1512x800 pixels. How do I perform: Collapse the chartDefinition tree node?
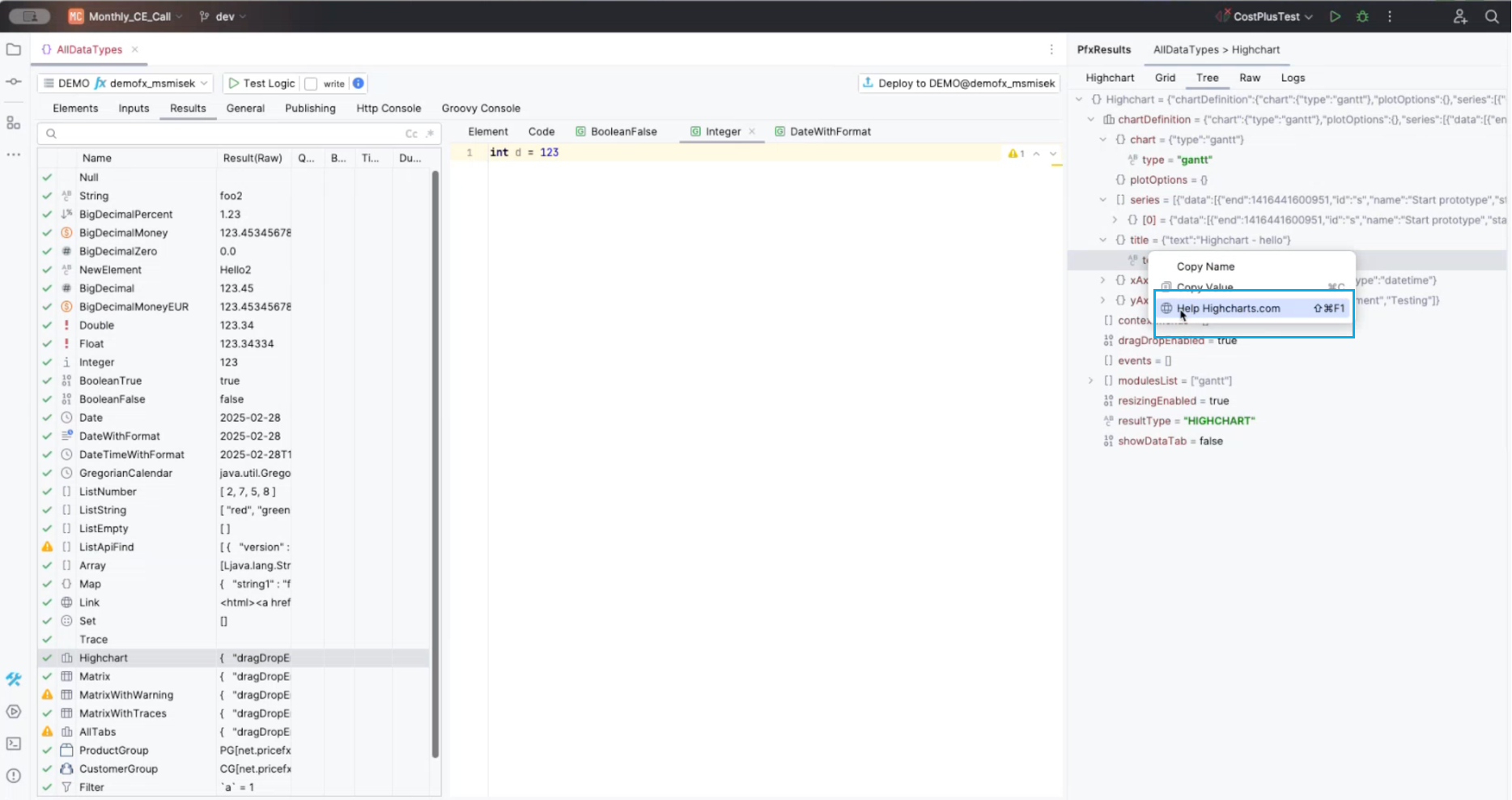pos(1091,120)
